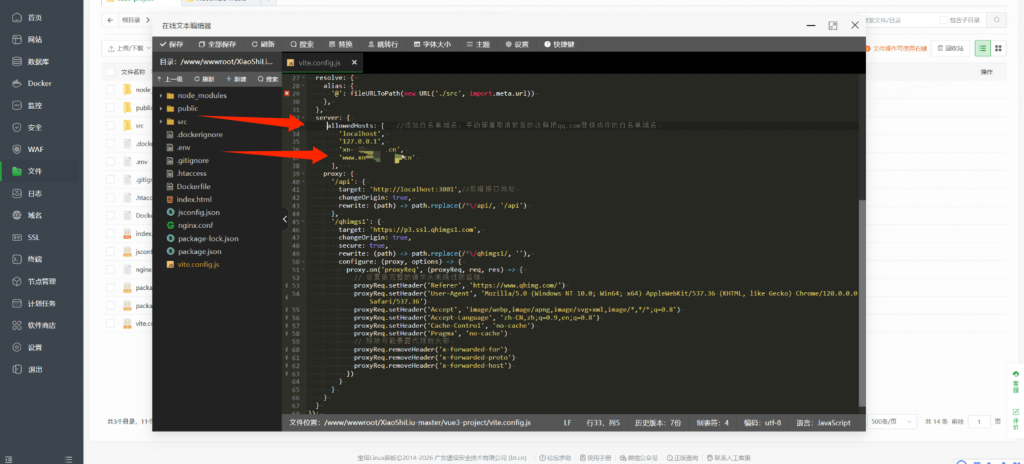Click the 保存 (Save) toolbar icon
This screenshot has width=1024, height=464.
pyautogui.click(x=171, y=44)
